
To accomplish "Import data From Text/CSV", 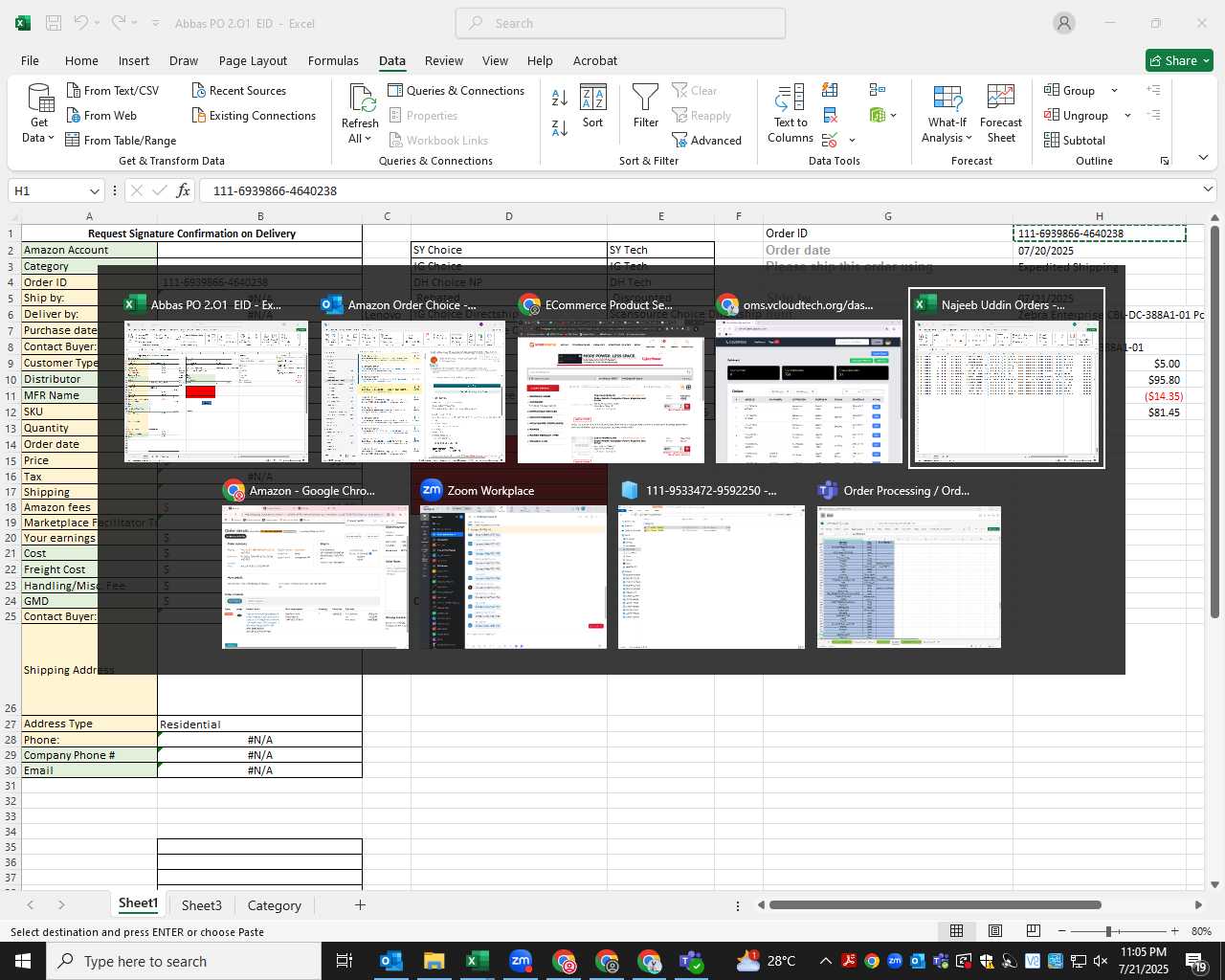I will pos(113,90).
